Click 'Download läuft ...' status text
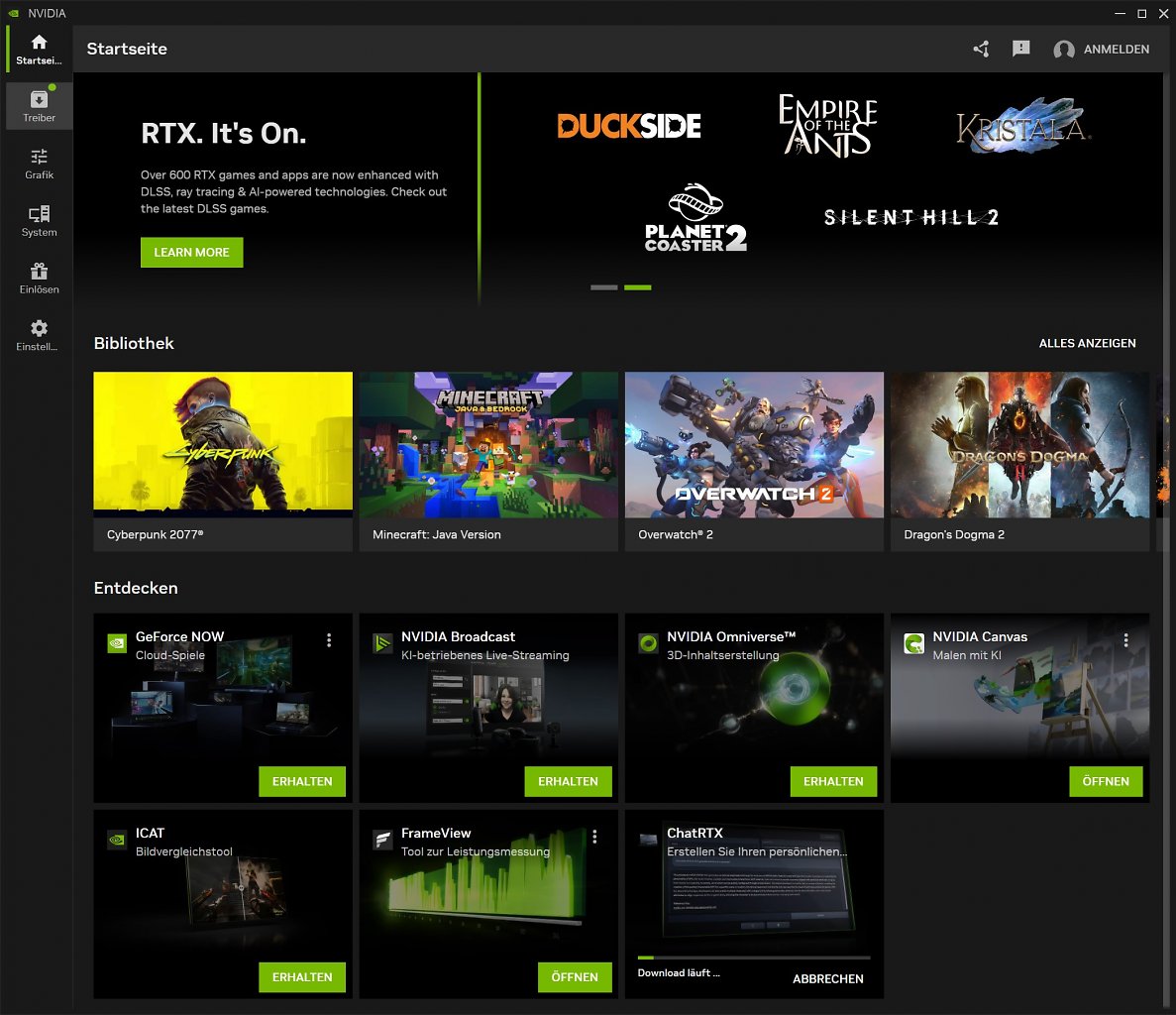Image resolution: width=1176 pixels, height=1015 pixels. click(679, 973)
